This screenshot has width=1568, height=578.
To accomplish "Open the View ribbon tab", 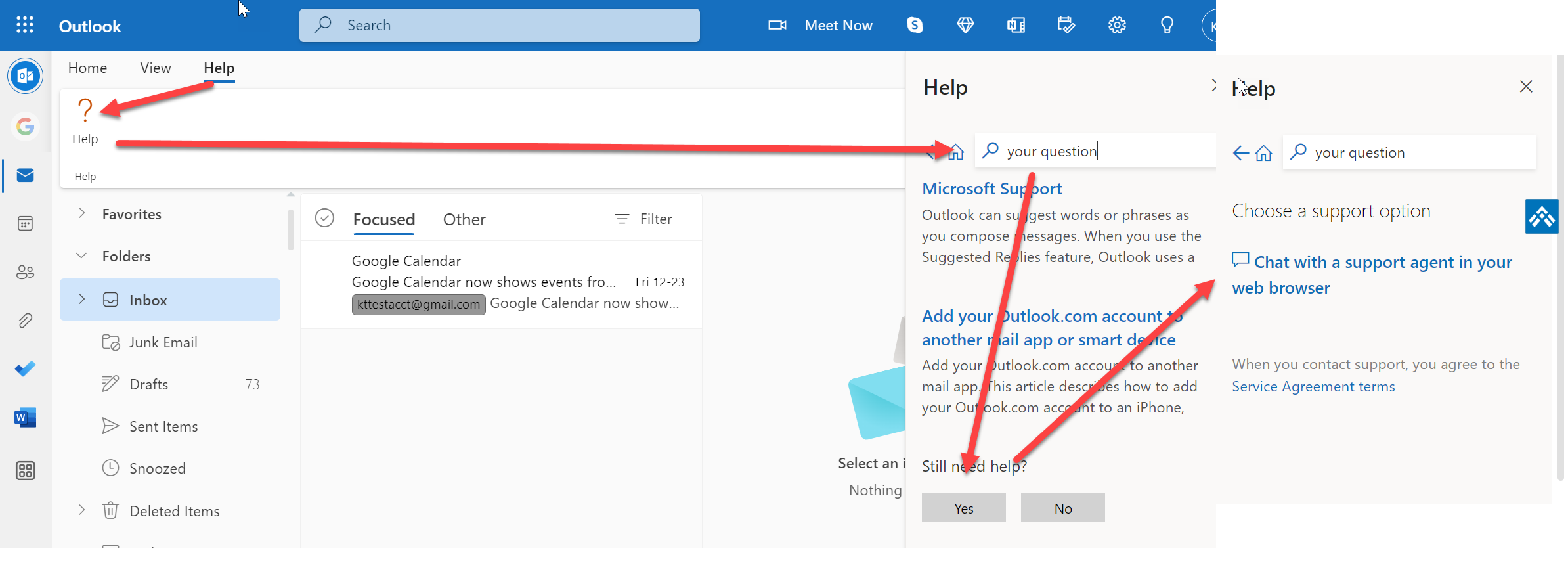I will point(156,68).
